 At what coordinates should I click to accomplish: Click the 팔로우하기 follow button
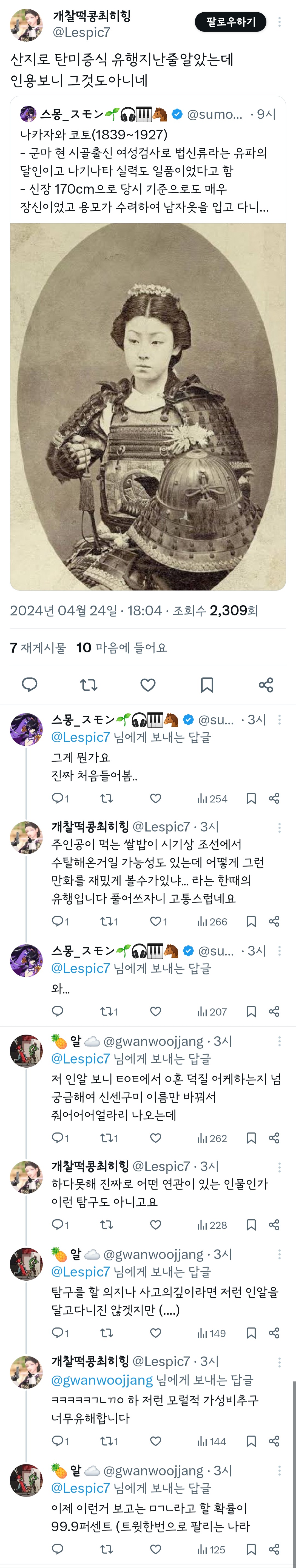tap(230, 21)
